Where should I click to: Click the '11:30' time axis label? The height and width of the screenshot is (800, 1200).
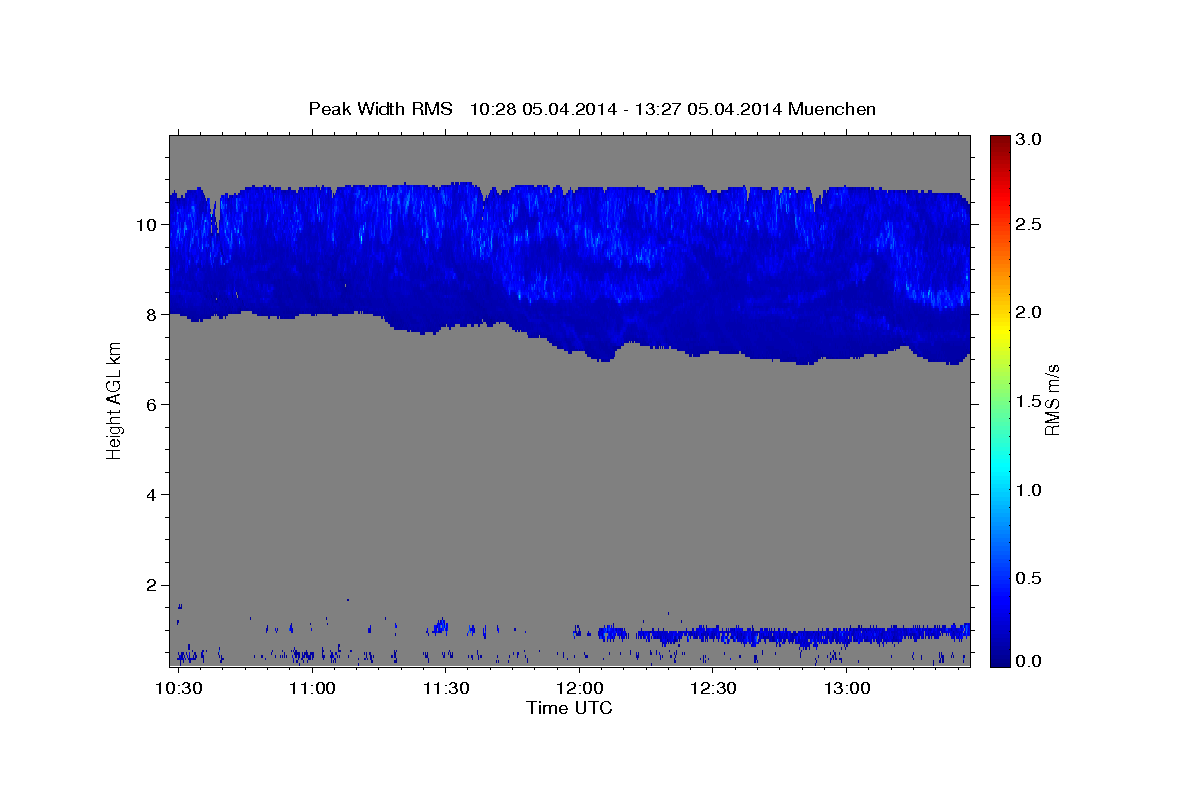446,689
